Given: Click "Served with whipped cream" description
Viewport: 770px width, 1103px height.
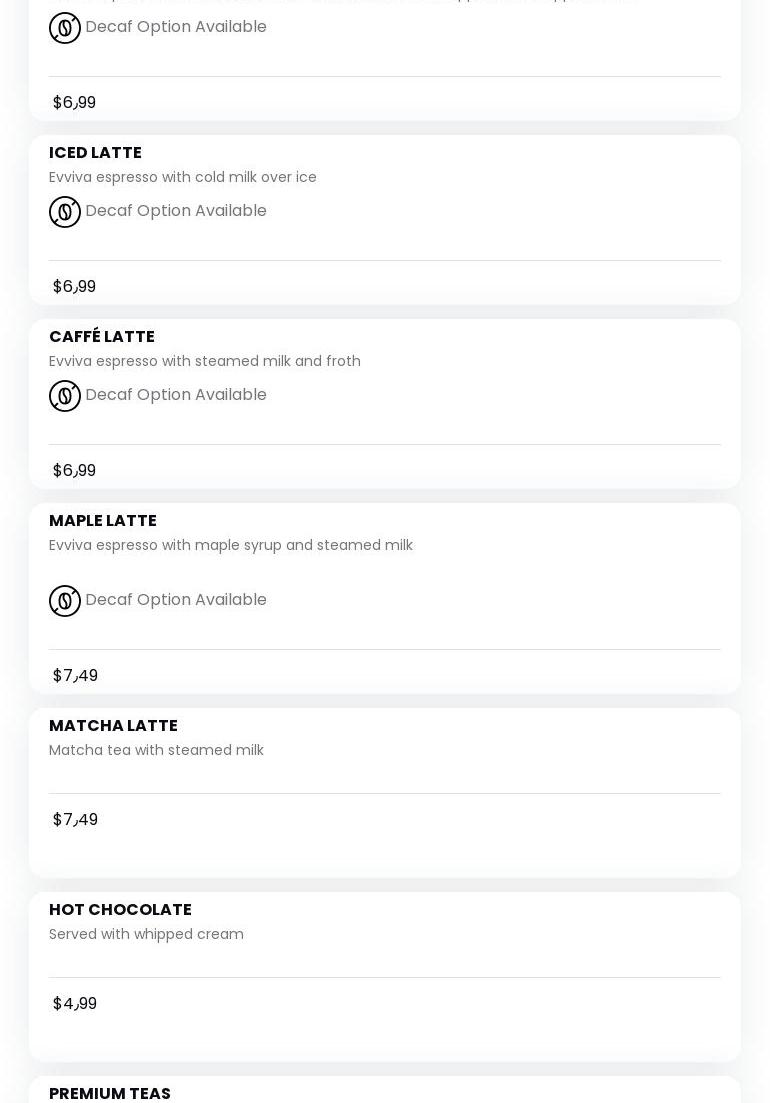Looking at the screenshot, I should (146, 934).
